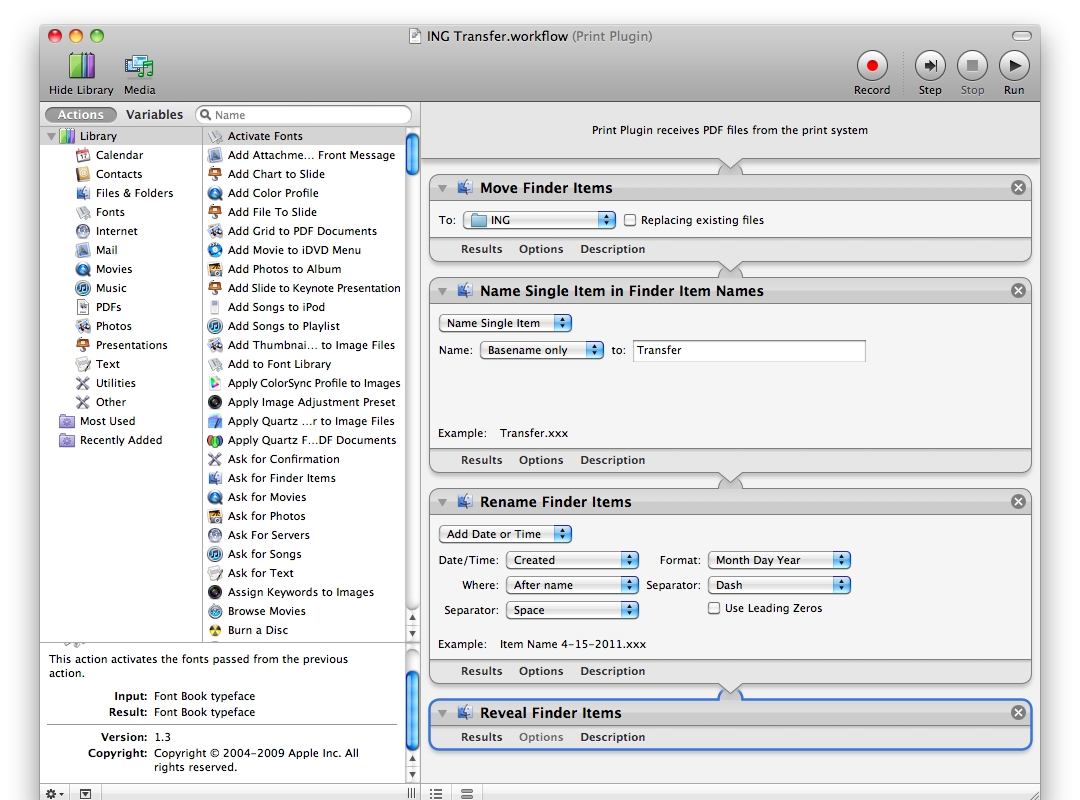Screen dimensions: 1080x800
Task: Open the Space separator dropdown
Action: click(572, 610)
